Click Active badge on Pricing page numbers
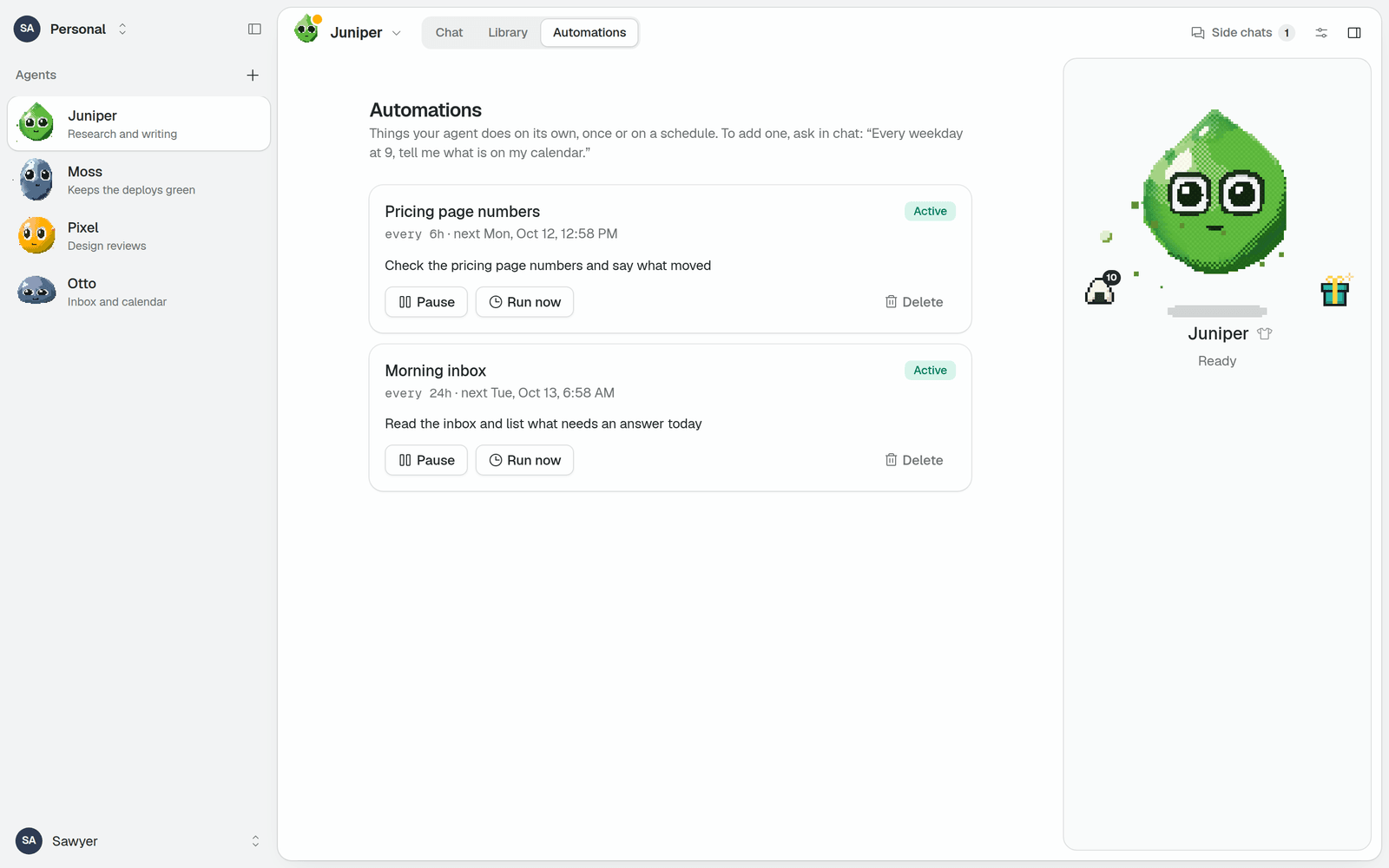This screenshot has height=868, width=1389. 930,211
